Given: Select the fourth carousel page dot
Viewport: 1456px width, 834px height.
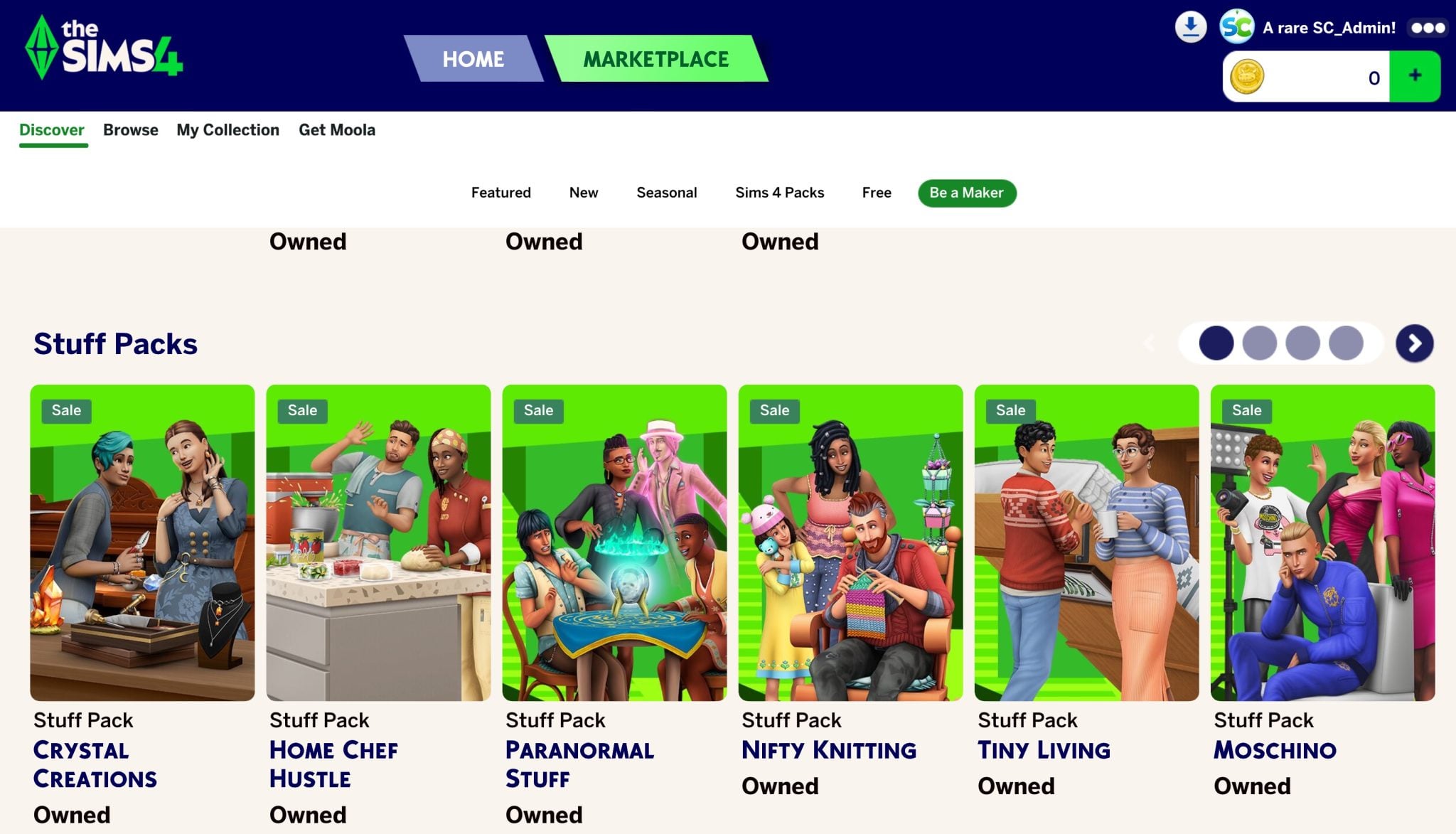Looking at the screenshot, I should [1346, 343].
